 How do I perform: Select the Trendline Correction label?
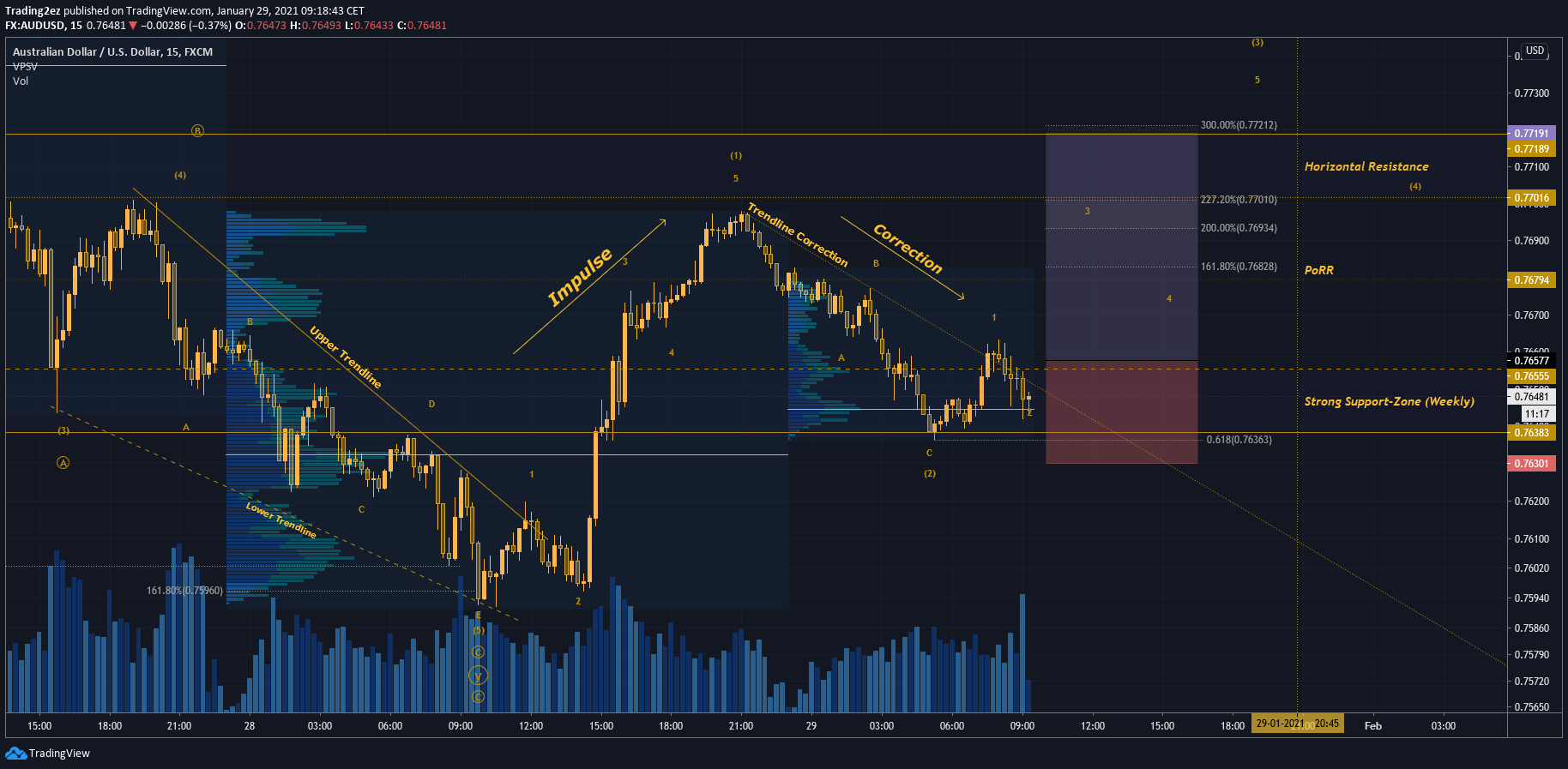[x=798, y=234]
